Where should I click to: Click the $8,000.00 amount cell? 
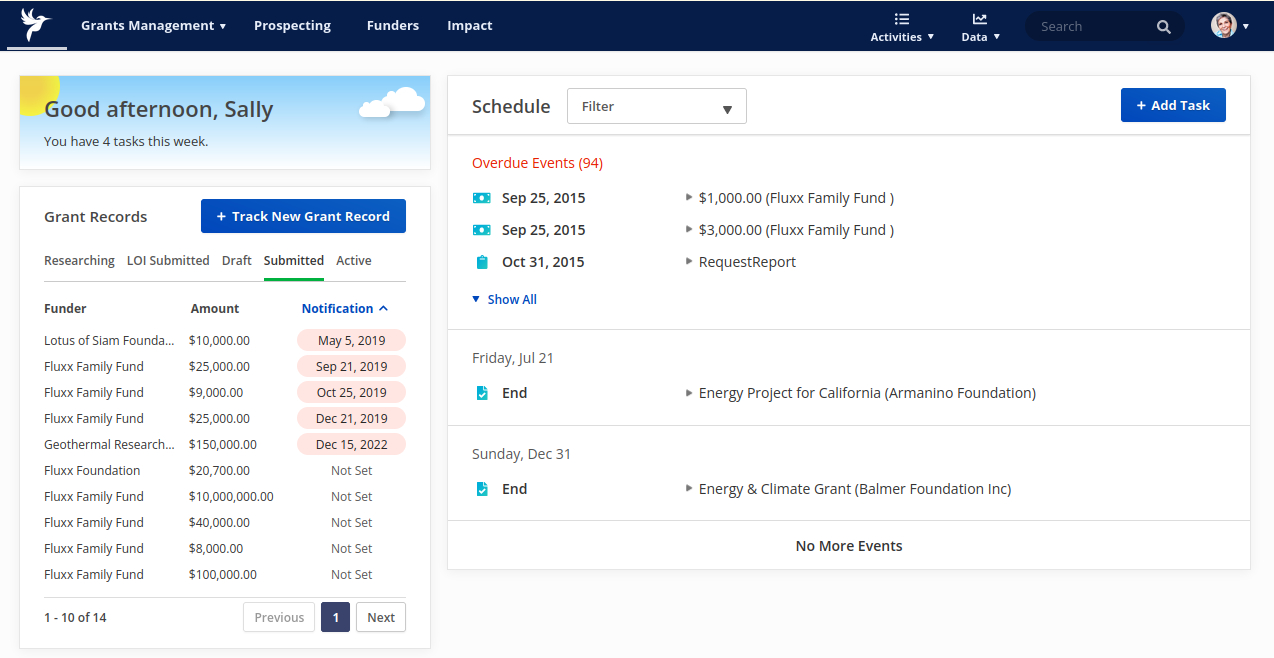(x=216, y=548)
